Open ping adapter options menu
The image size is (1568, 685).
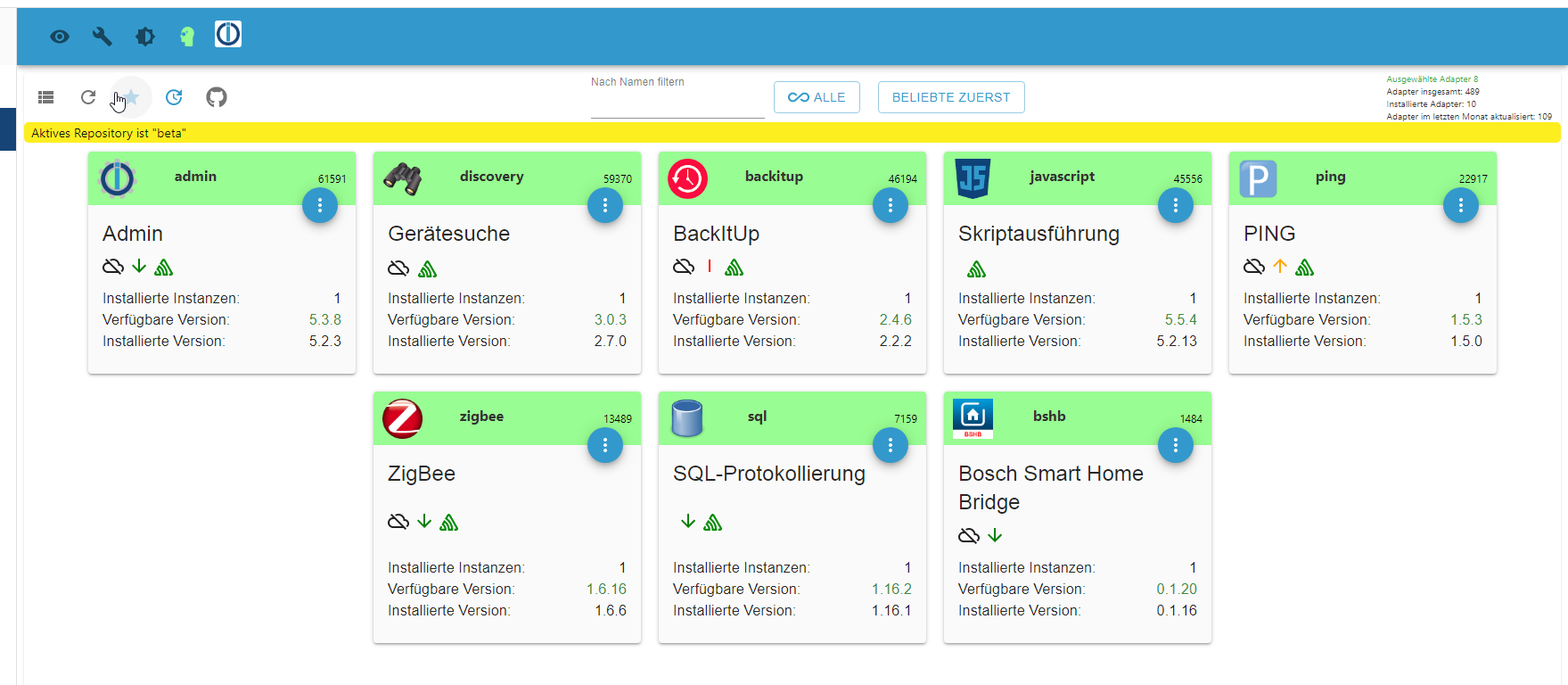(x=1461, y=205)
